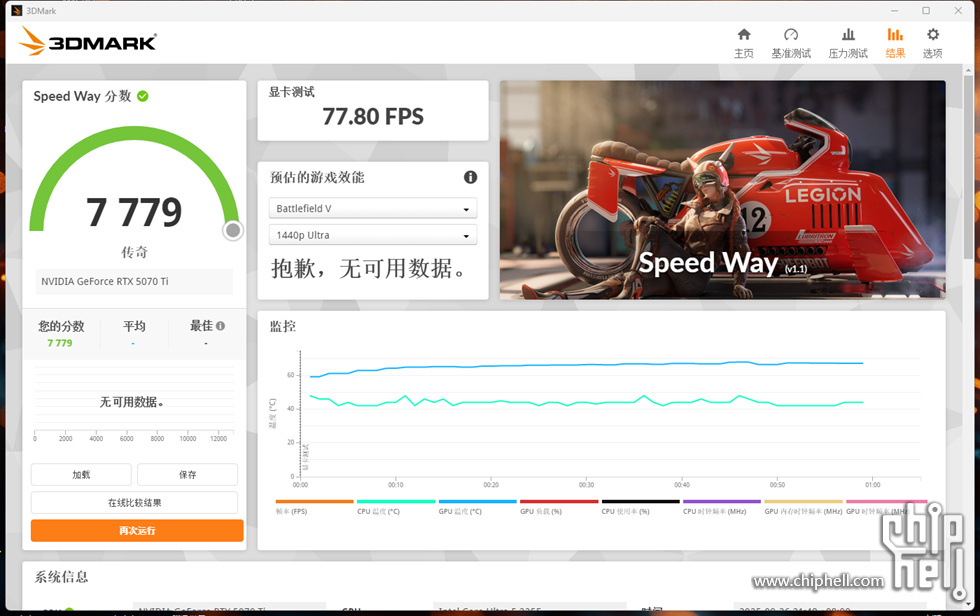Click the teal CPU temperature line in the chart
Viewport: 980px width, 616px height.
[x=586, y=402]
